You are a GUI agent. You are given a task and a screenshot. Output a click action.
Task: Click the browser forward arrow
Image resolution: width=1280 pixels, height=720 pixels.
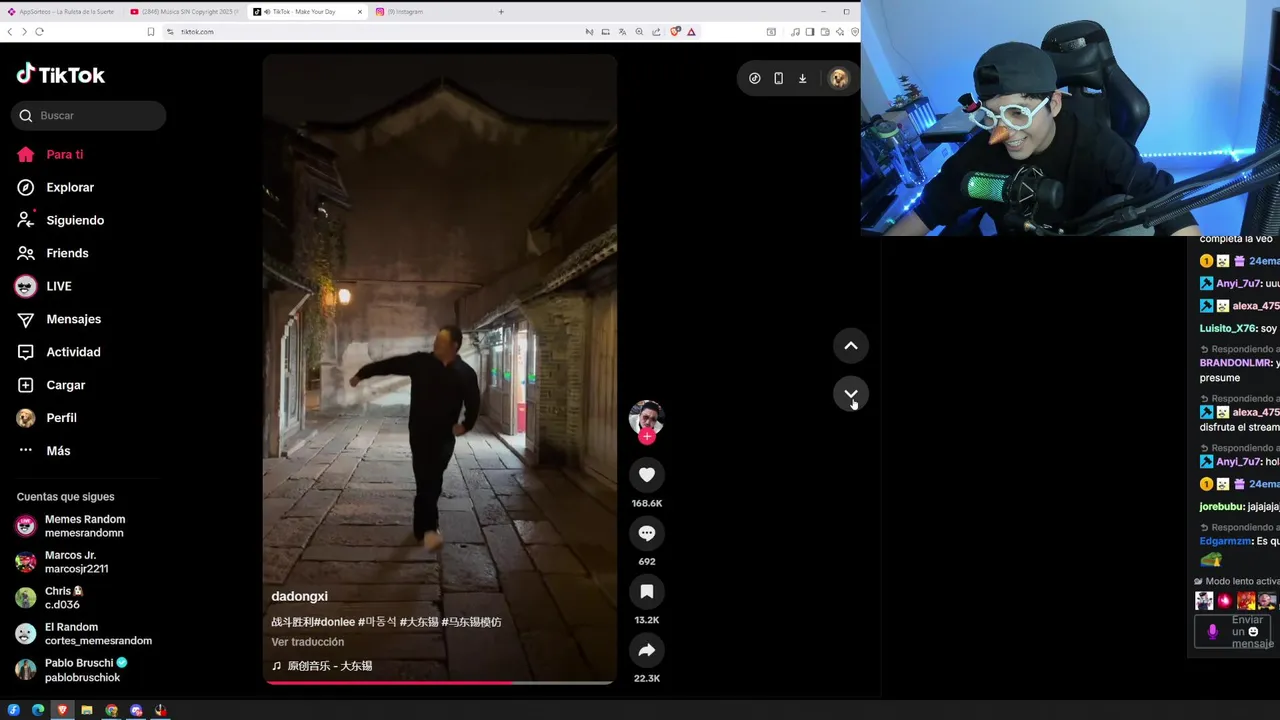[24, 32]
